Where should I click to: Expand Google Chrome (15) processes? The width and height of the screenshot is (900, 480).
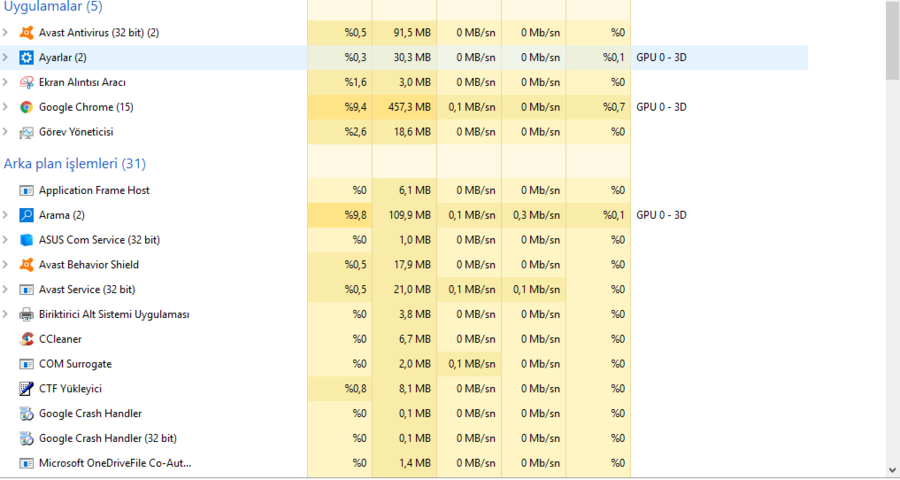5,107
